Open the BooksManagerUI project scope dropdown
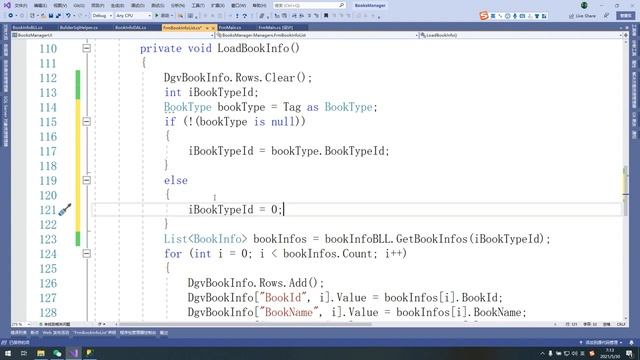The image size is (640, 360). [x=112, y=35]
